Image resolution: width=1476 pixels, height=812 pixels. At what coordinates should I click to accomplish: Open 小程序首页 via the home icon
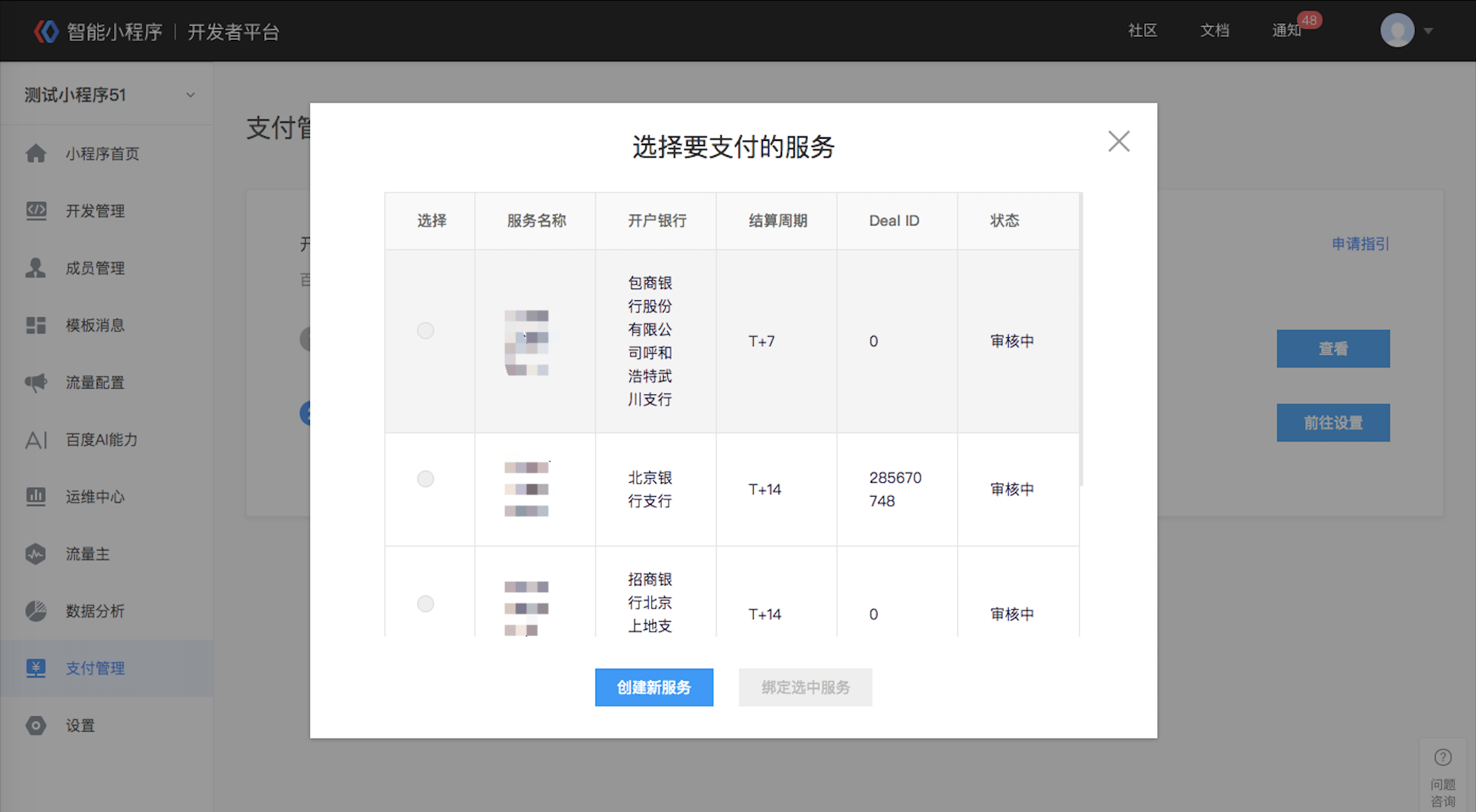35,153
